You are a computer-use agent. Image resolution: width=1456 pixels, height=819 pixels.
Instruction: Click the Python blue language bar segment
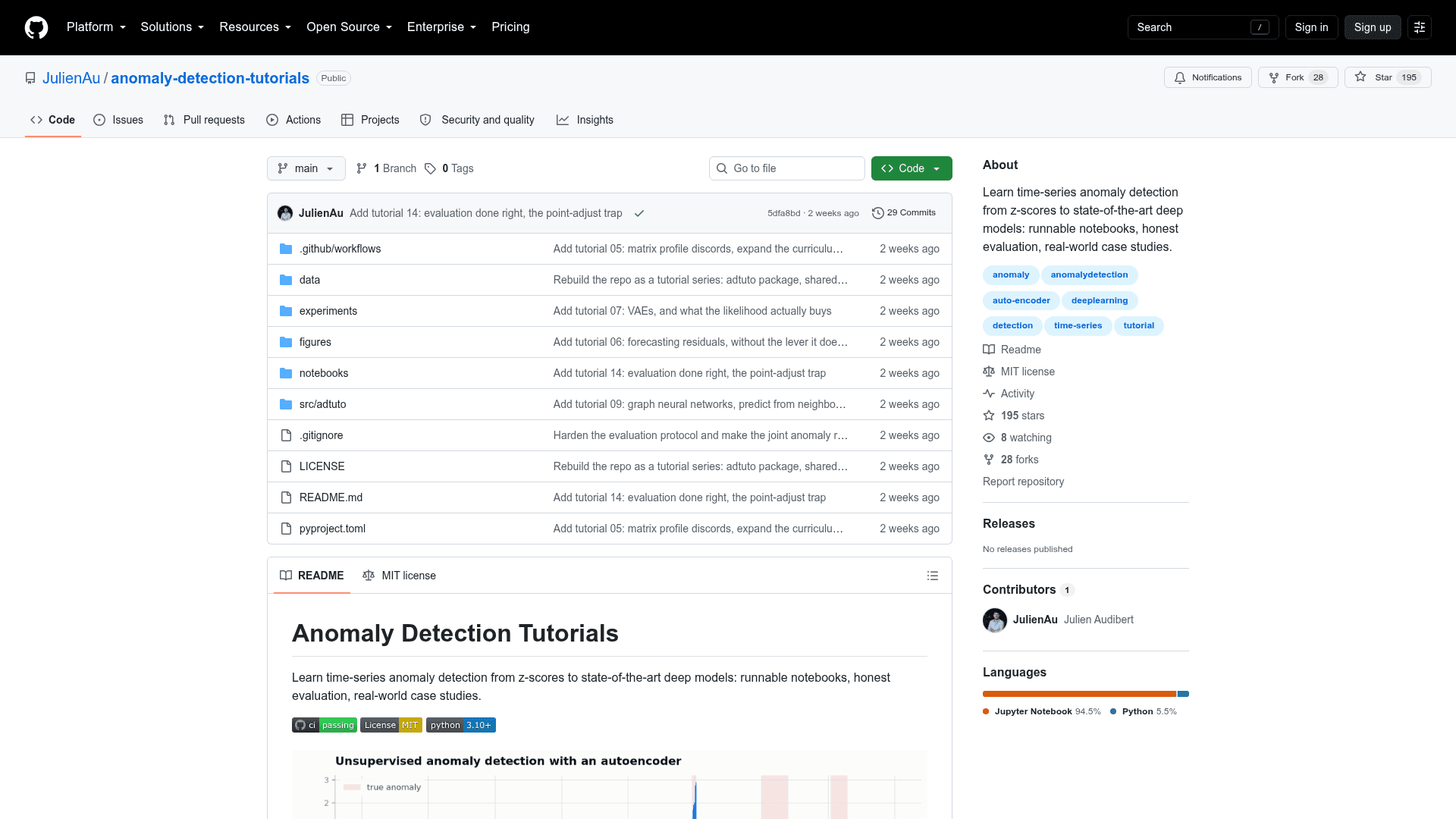[x=1183, y=694]
